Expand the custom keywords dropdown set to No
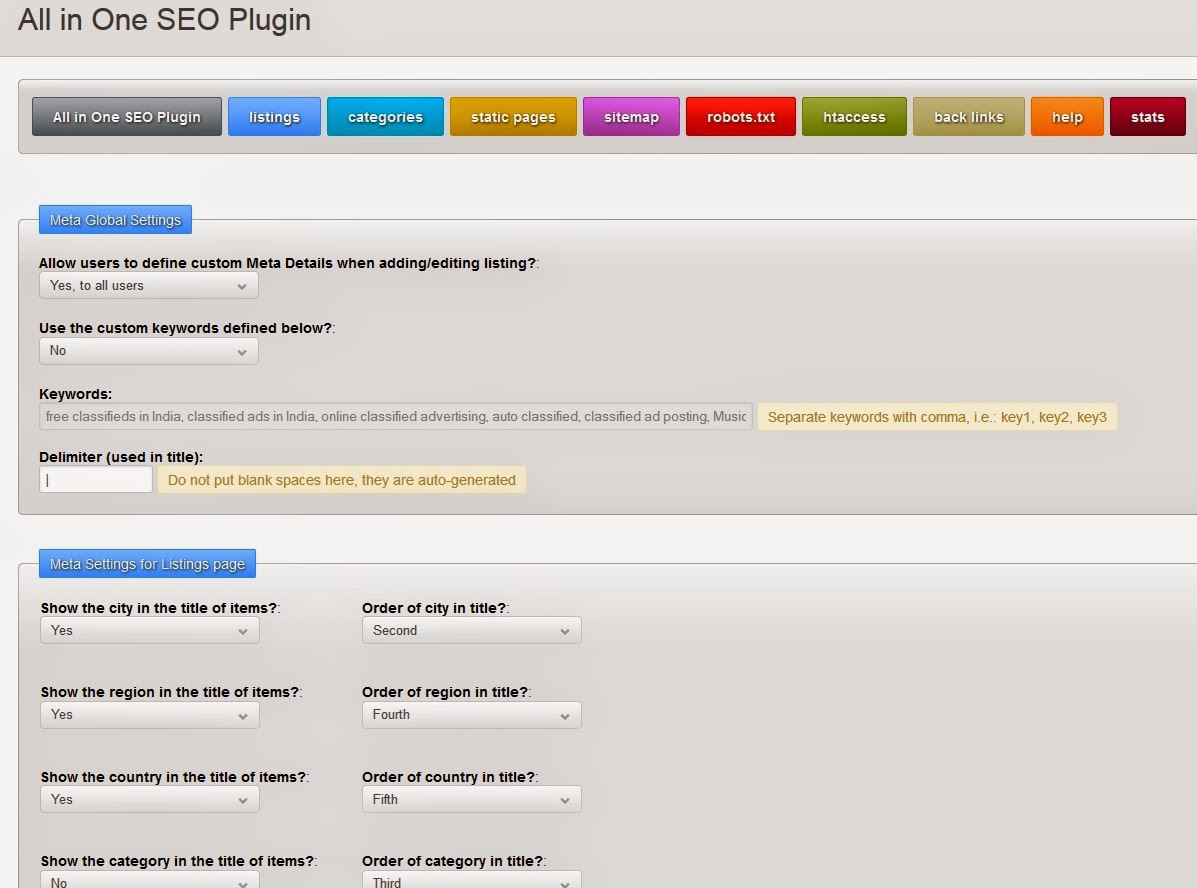The width and height of the screenshot is (1197, 888). tap(149, 350)
